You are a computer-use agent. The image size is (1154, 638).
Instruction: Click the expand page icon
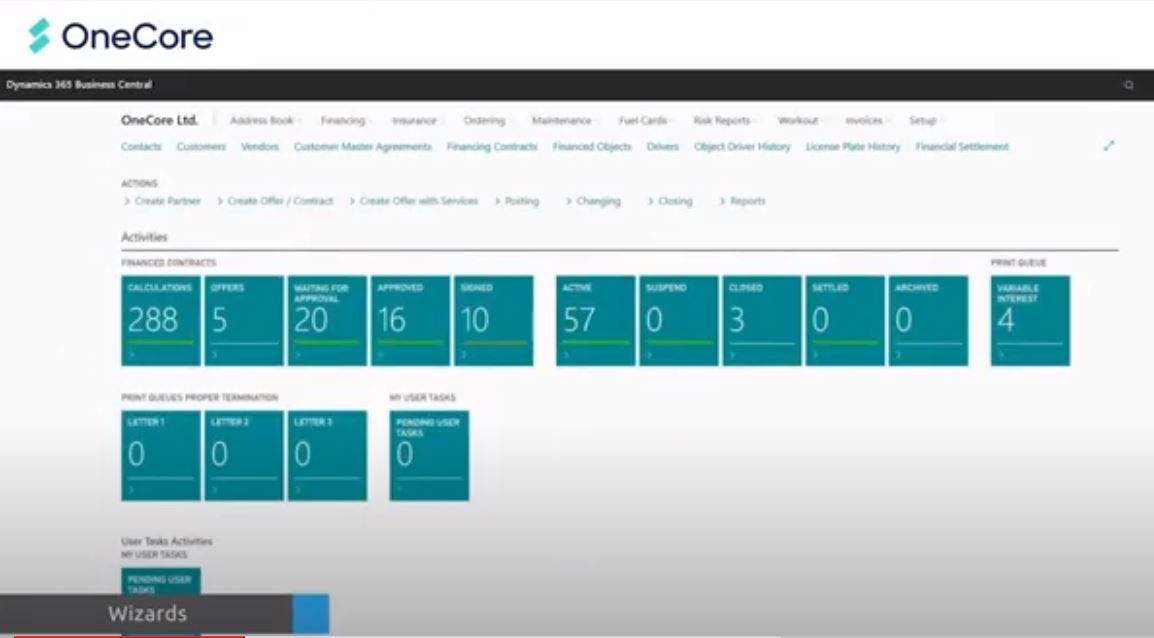point(1109,146)
